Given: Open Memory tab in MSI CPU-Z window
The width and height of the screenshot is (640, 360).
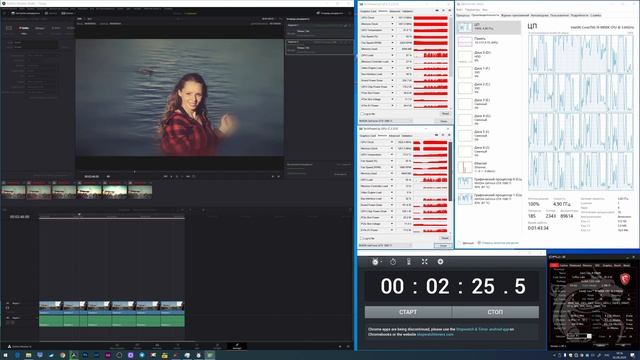Looking at the screenshot, I should click(x=587, y=265).
